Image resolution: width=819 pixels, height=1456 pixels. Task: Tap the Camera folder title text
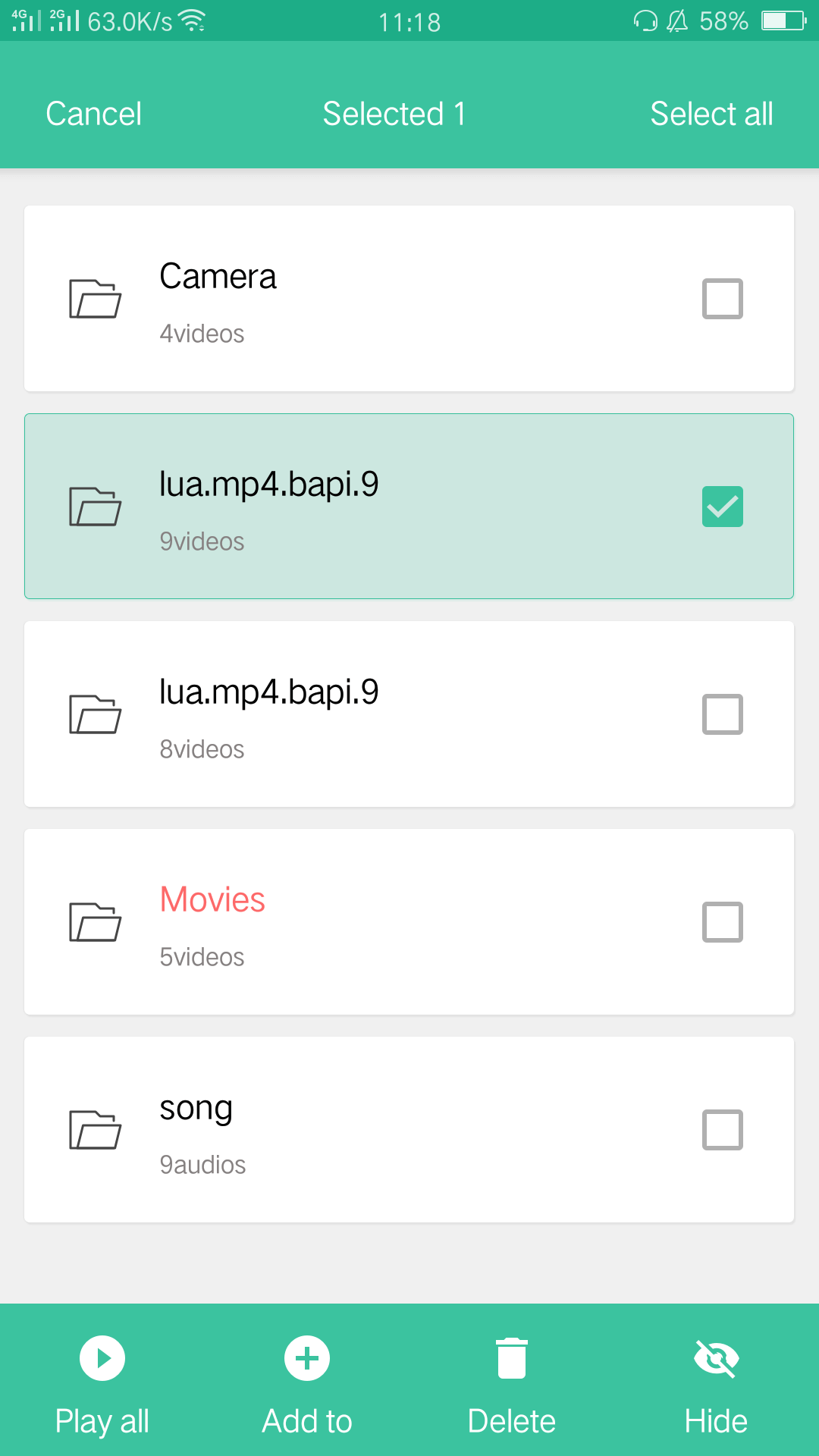218,277
